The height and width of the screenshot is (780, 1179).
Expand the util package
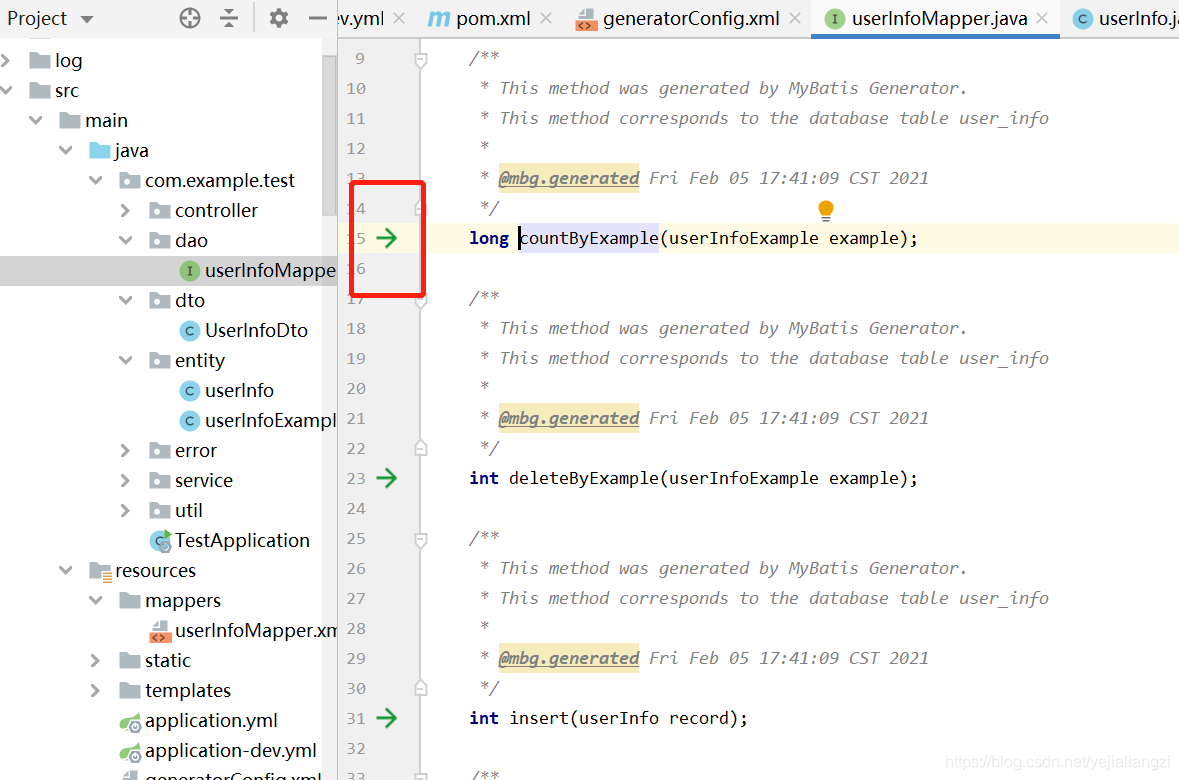click(126, 511)
